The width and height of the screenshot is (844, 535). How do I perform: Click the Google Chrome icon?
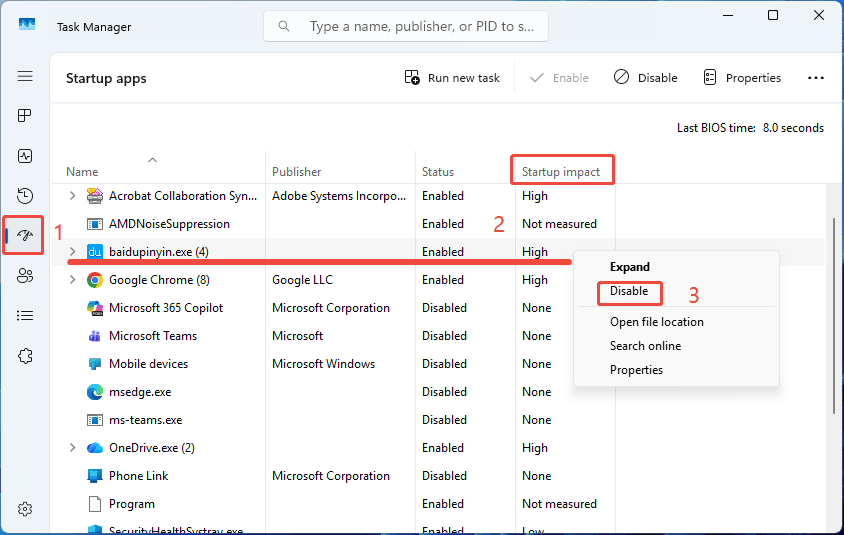point(95,280)
